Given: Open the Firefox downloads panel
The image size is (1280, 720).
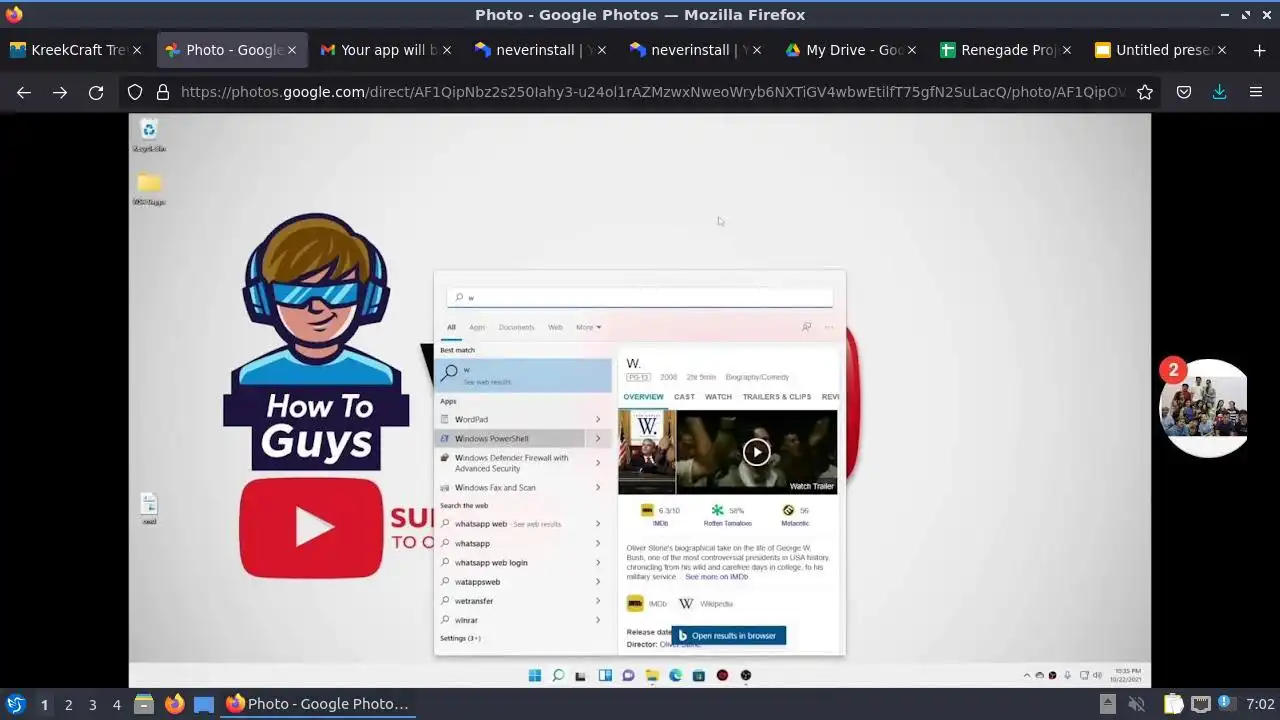Looking at the screenshot, I should [1219, 92].
